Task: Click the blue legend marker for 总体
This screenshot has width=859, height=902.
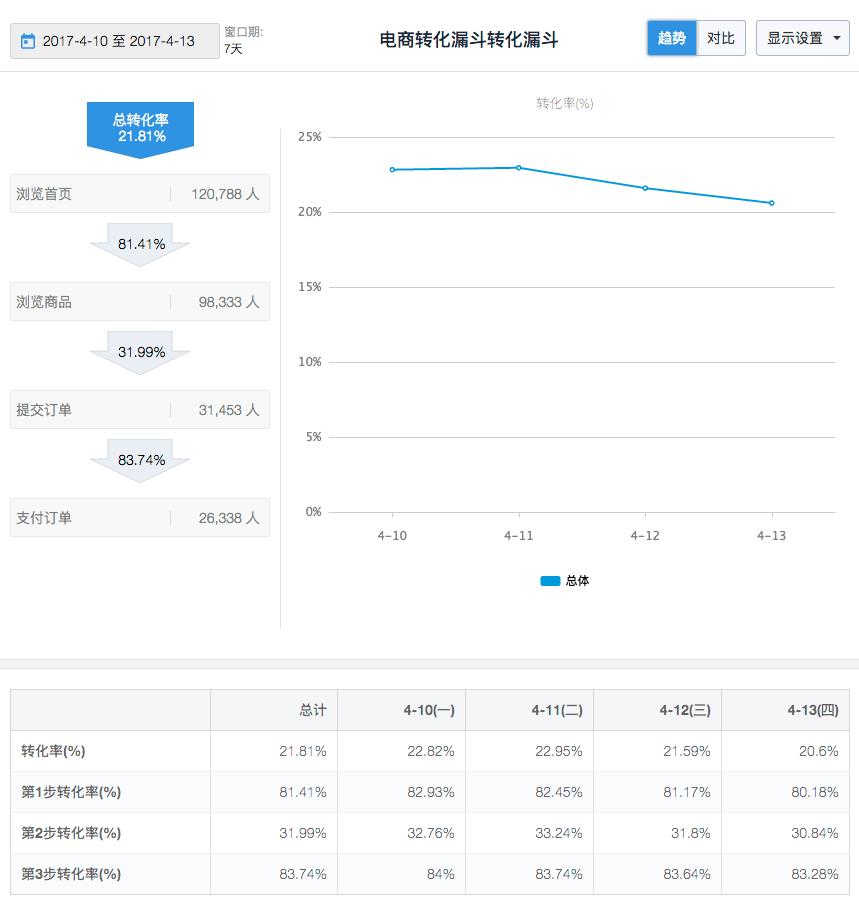Action: pos(548,581)
